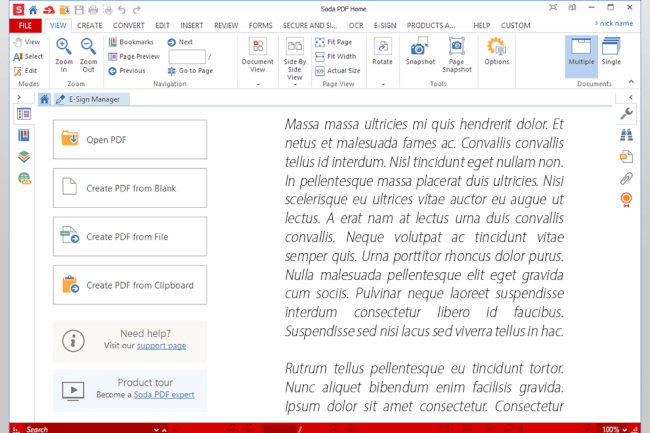The width and height of the screenshot is (650, 433).
Task: Follow the support page link
Action: tap(161, 345)
